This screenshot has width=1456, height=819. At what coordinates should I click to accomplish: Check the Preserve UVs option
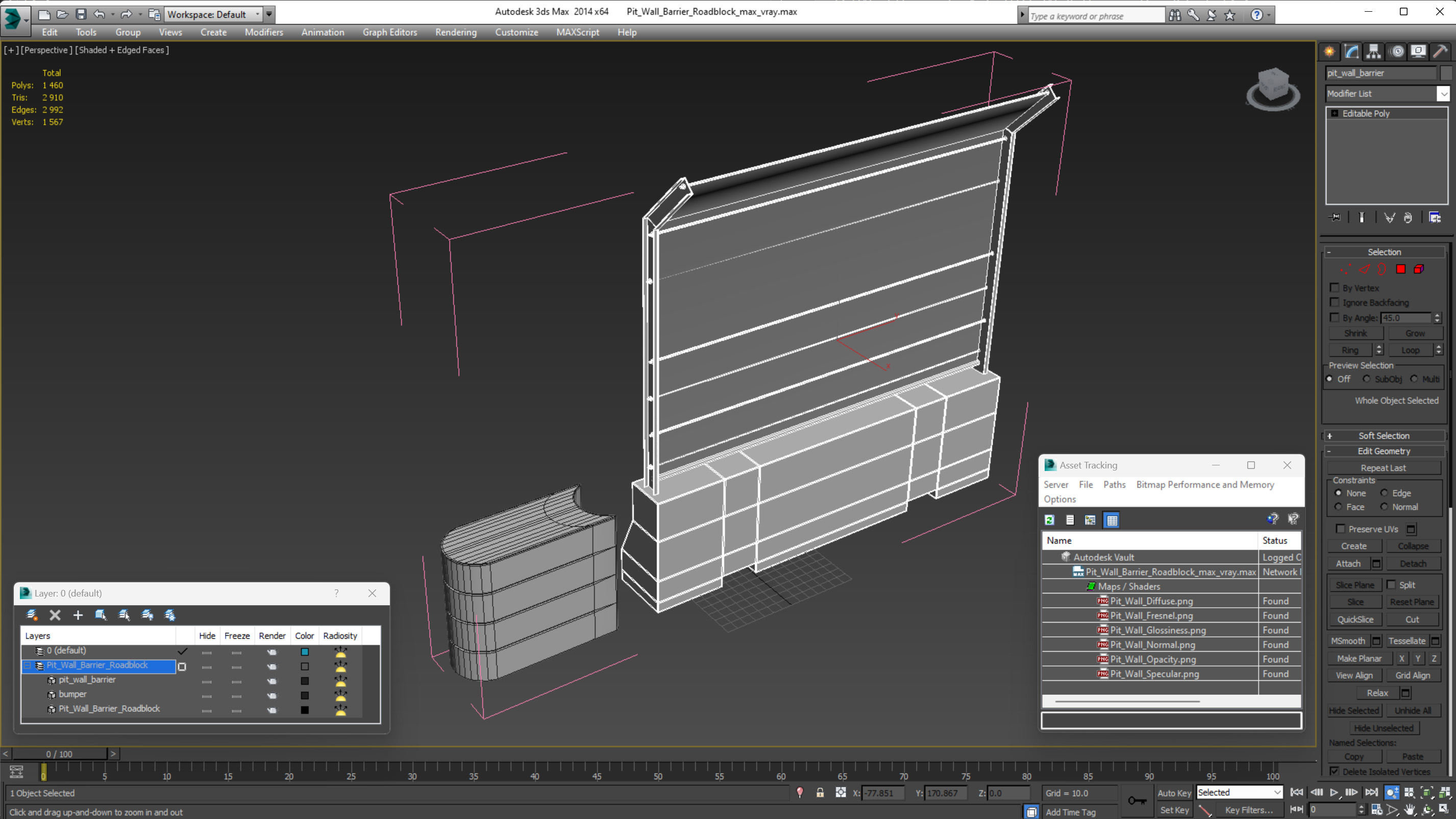pyautogui.click(x=1340, y=529)
